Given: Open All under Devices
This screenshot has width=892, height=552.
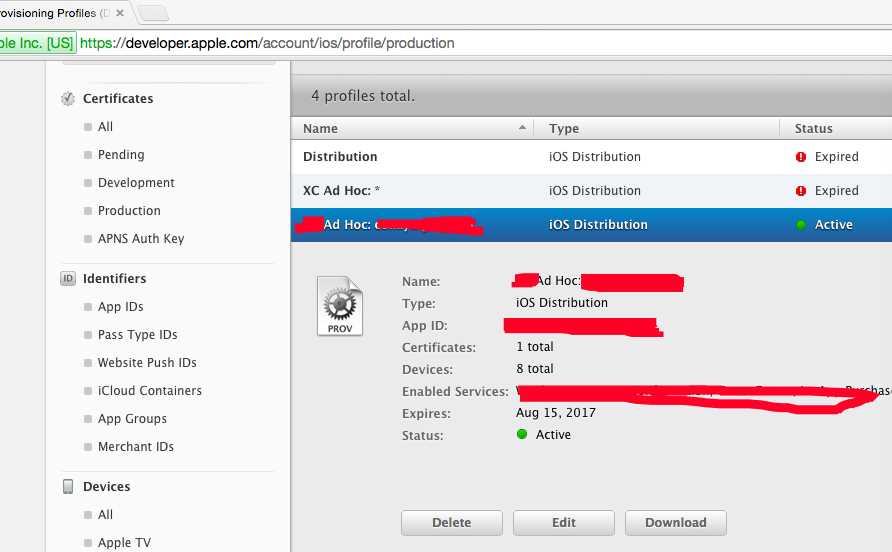Looking at the screenshot, I should click(x=105, y=514).
